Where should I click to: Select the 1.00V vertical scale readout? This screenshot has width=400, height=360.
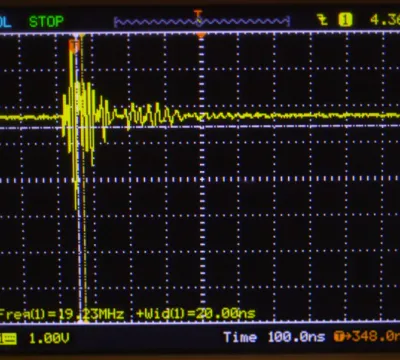pos(49,338)
